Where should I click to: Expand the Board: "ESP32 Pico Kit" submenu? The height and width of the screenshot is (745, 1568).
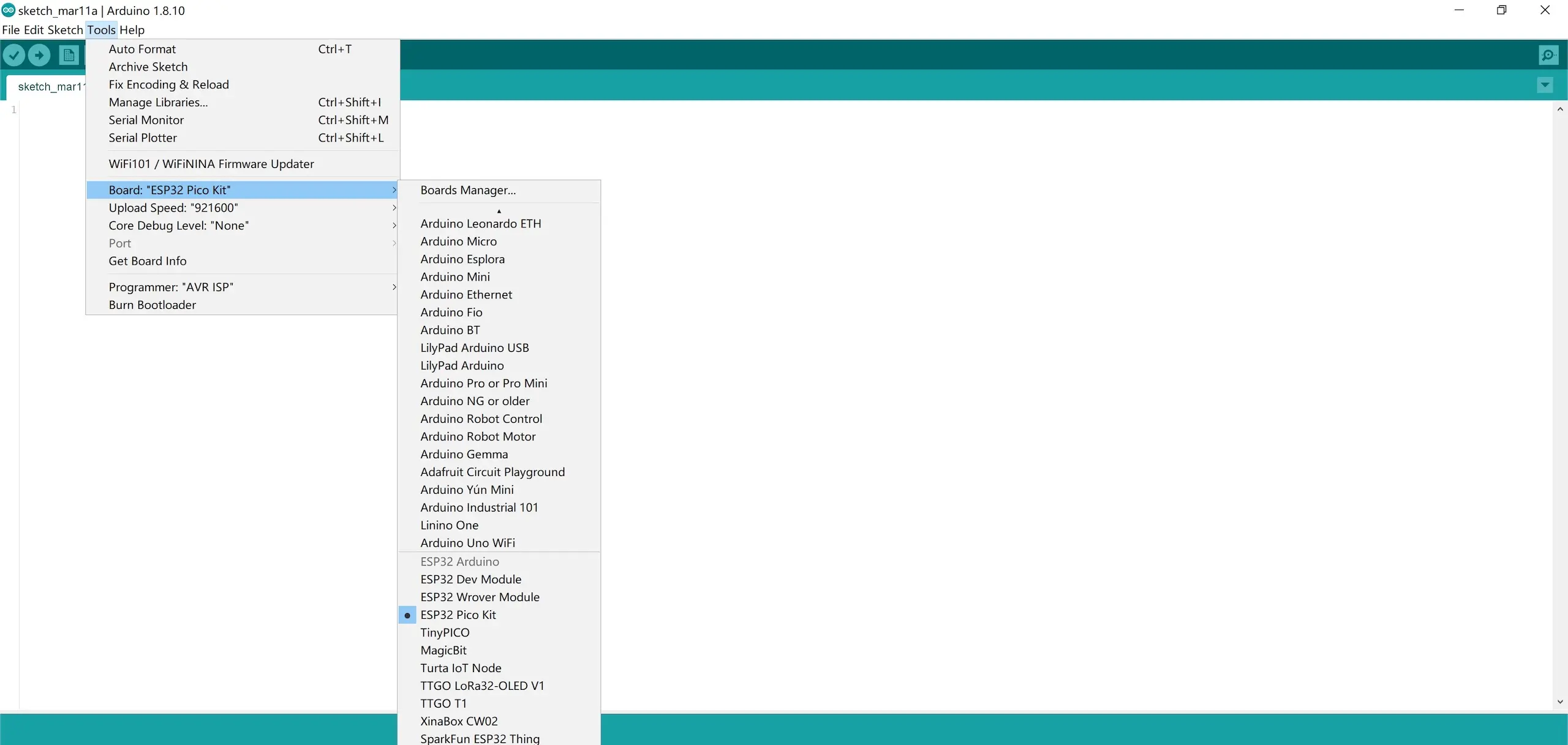coord(243,190)
